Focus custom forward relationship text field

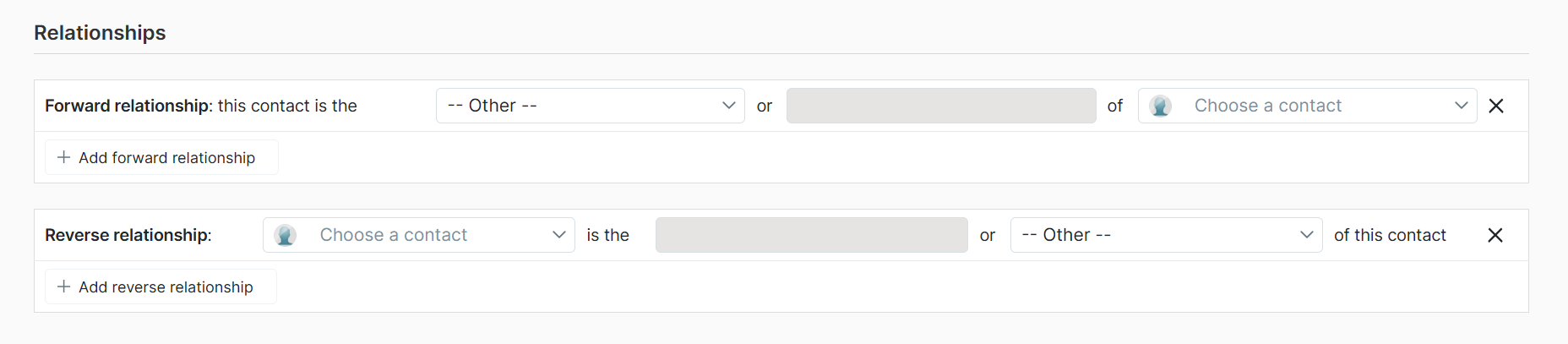(941, 106)
